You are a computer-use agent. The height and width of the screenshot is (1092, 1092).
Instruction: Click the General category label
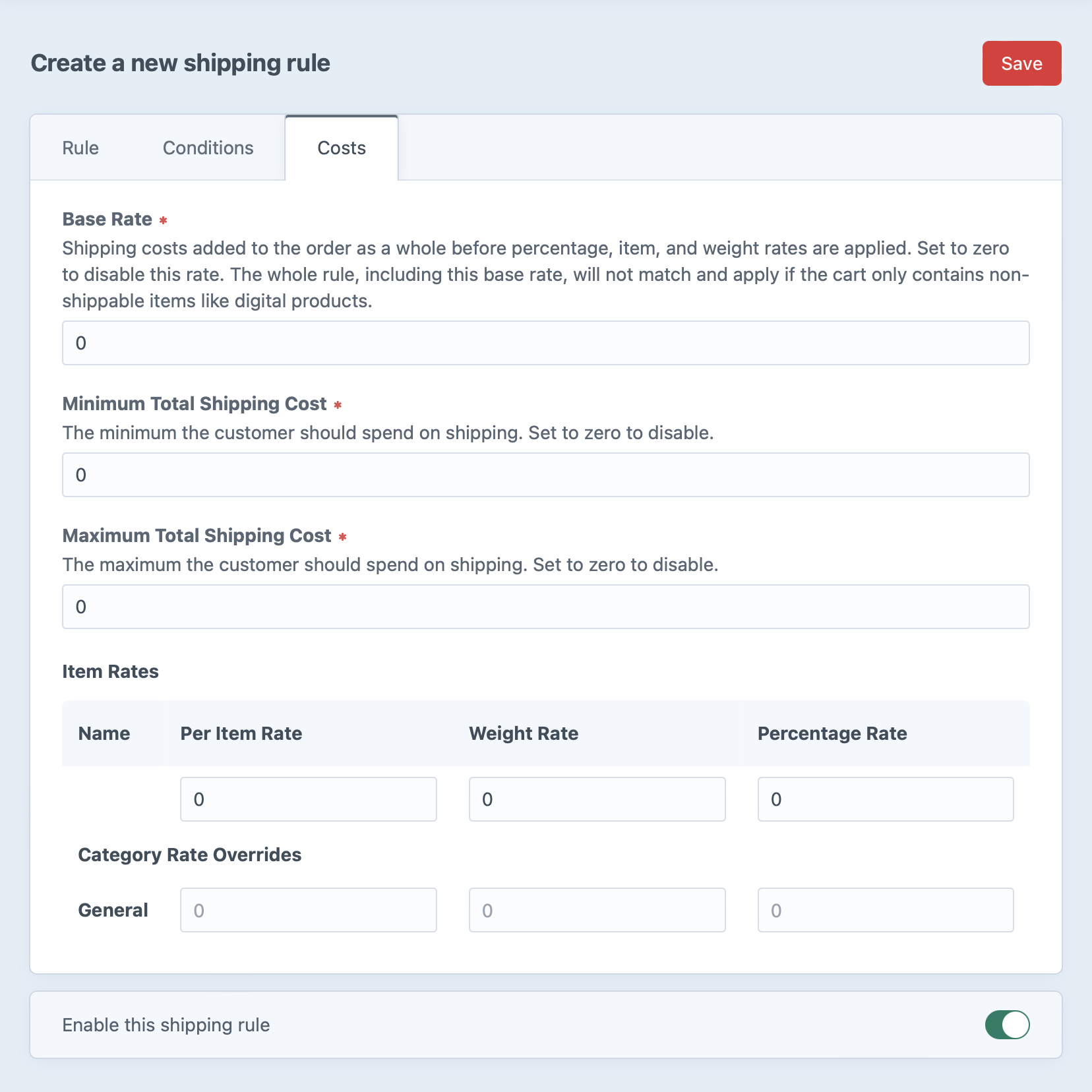coord(113,909)
